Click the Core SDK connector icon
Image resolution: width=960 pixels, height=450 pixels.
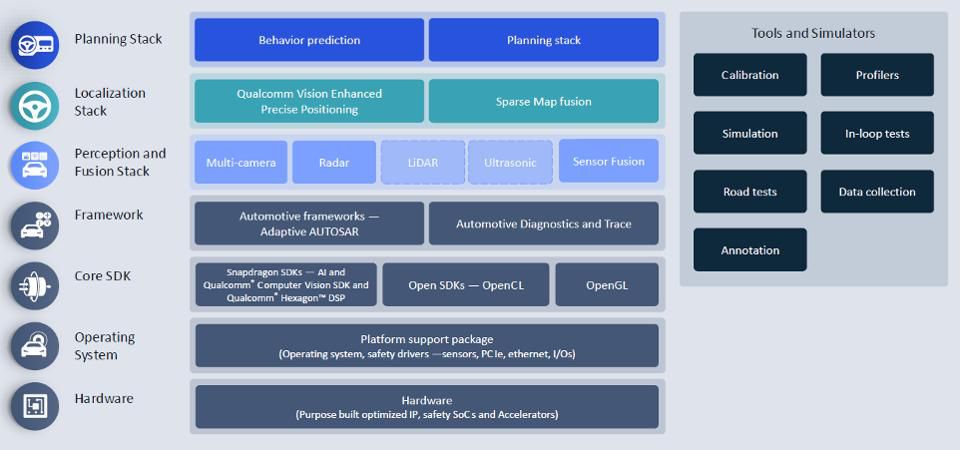tap(35, 286)
